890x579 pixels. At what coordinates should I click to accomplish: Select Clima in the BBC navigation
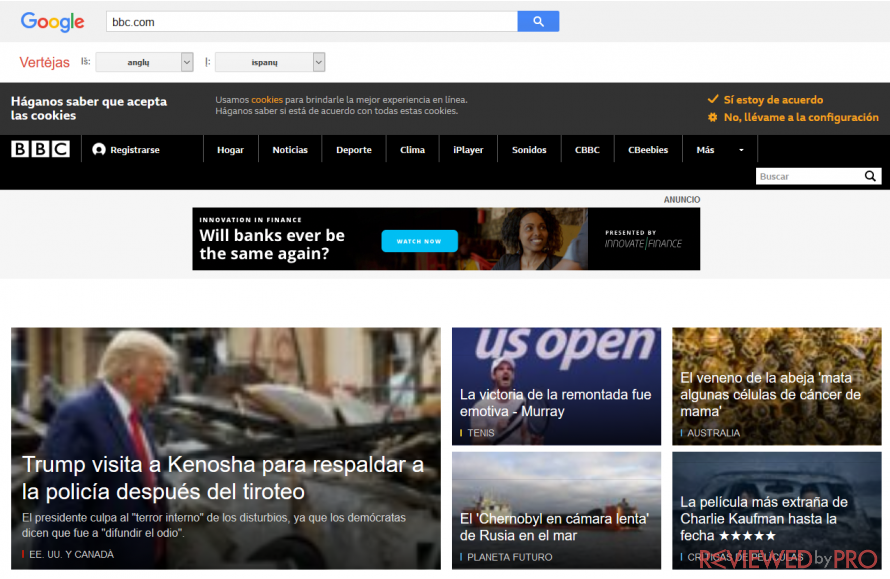coord(412,150)
